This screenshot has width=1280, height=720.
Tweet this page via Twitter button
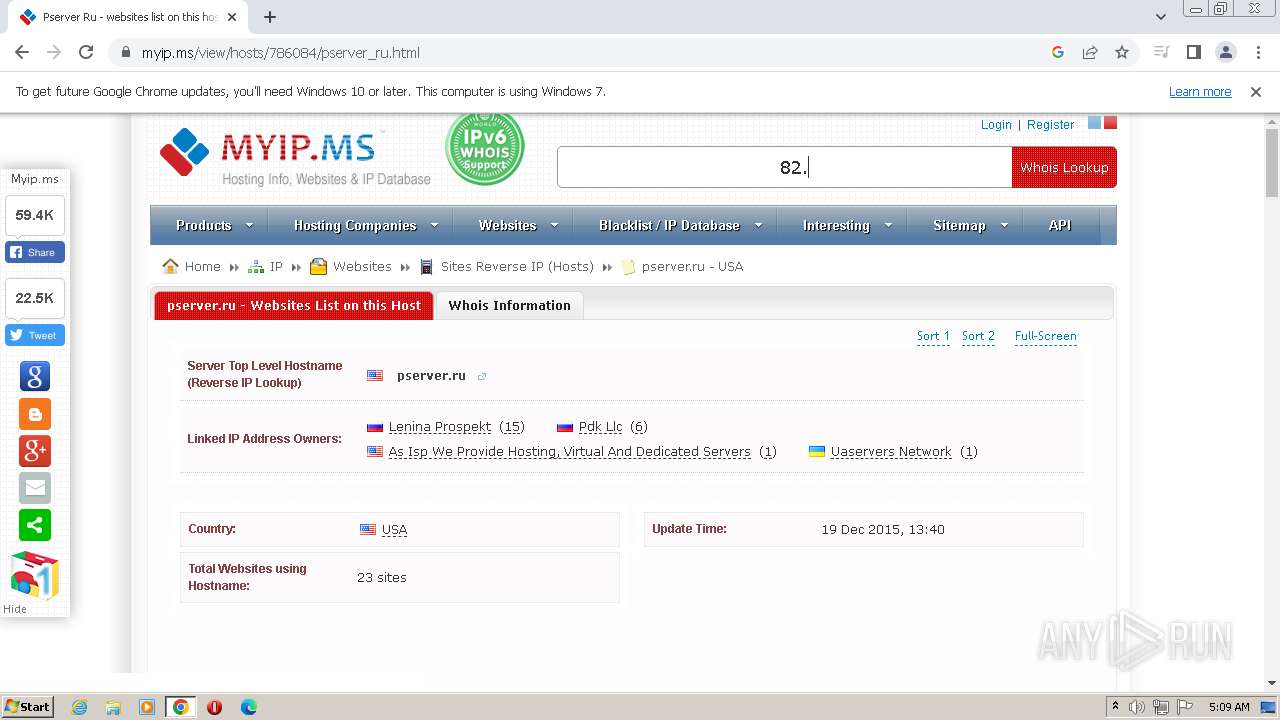tap(35, 335)
